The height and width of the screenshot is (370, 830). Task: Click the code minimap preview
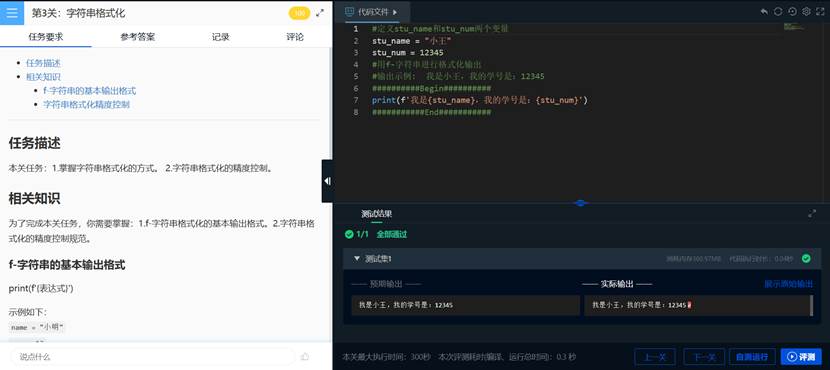[x=794, y=26]
